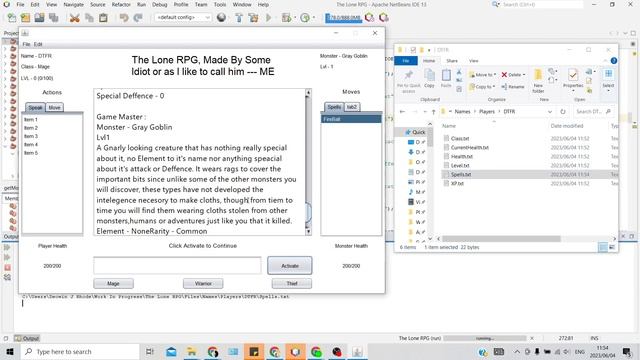Click the green Run Project arrow

pos(269,18)
